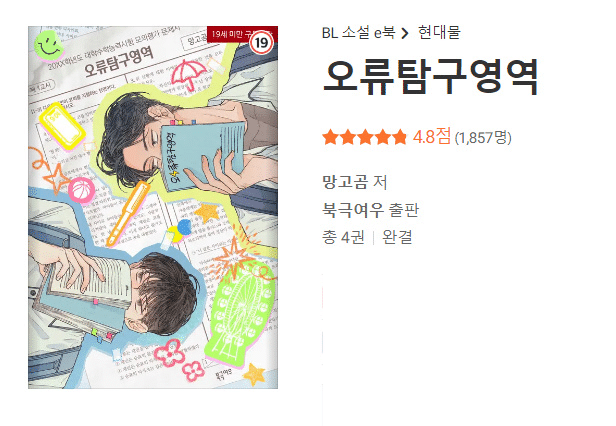Open the book cover thumbnail at the ferris wheel

click(240, 313)
